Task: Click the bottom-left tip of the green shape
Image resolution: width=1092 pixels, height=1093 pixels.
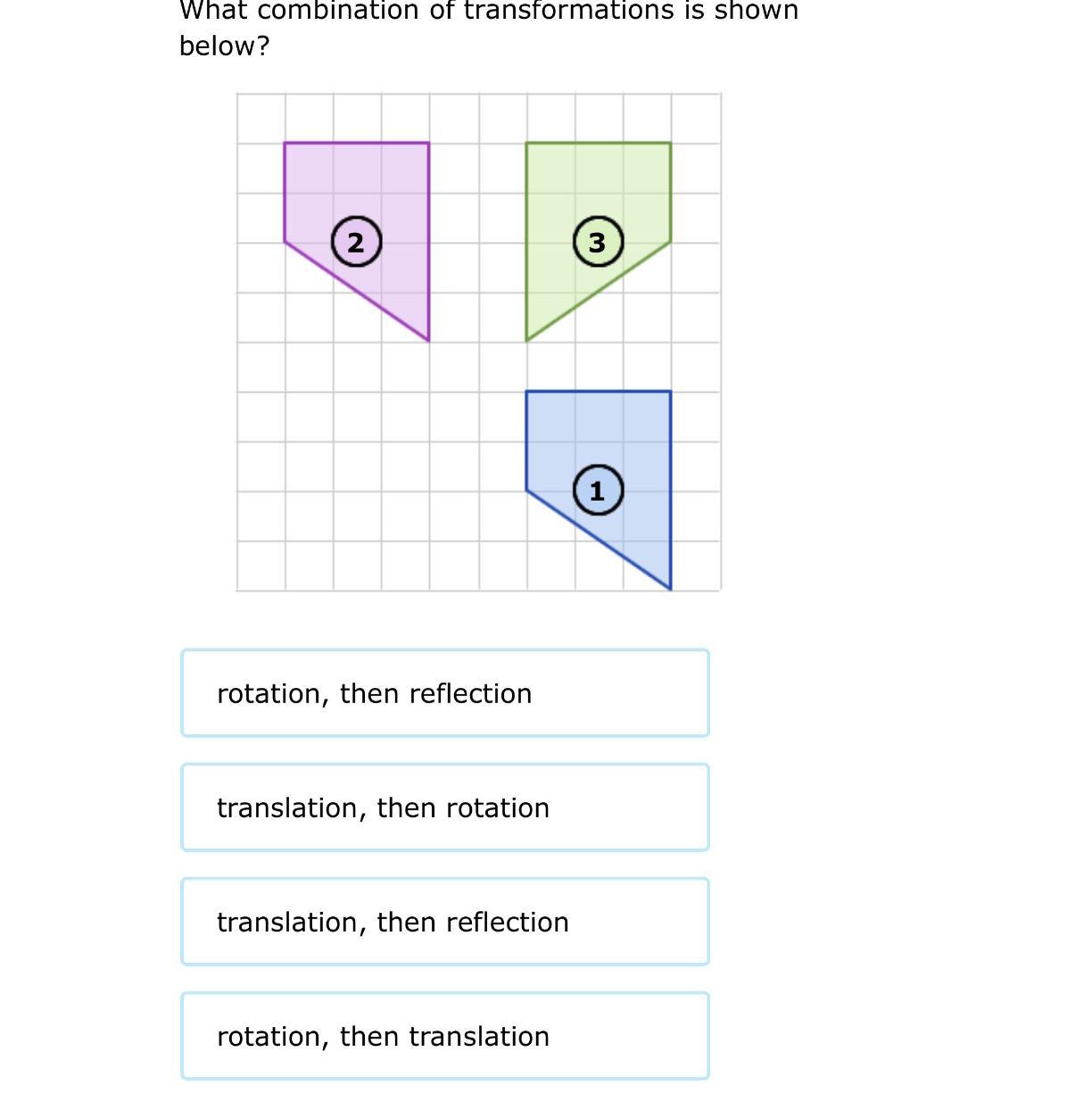Action: [526, 341]
